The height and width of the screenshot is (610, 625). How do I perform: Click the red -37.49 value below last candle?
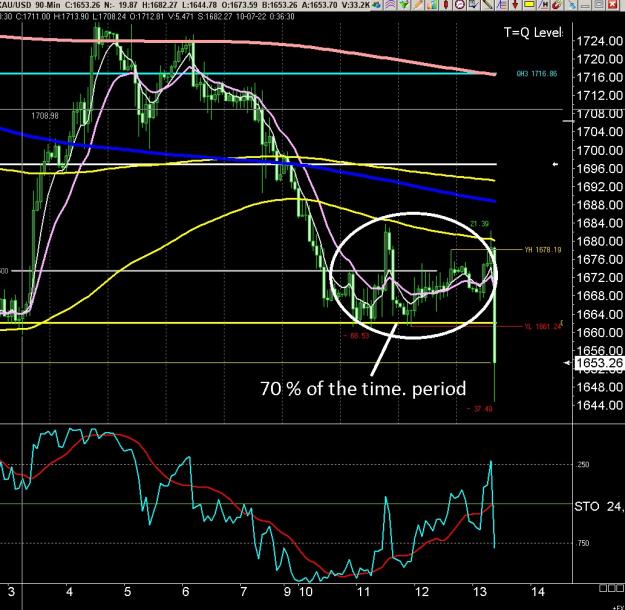click(480, 409)
